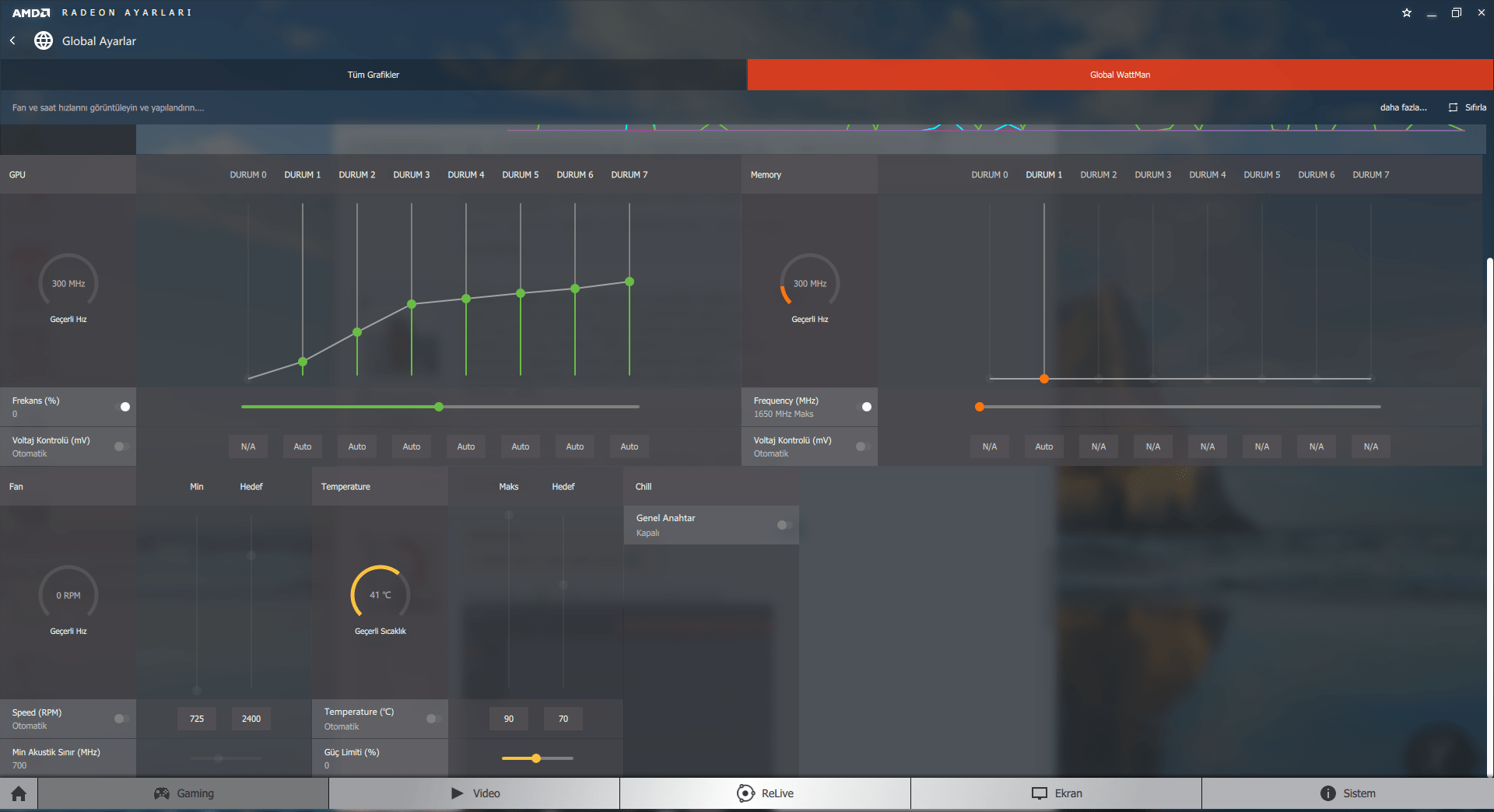This screenshot has width=1494, height=812.
Task: Click the GPU frequency green slider handle
Action: 439,407
